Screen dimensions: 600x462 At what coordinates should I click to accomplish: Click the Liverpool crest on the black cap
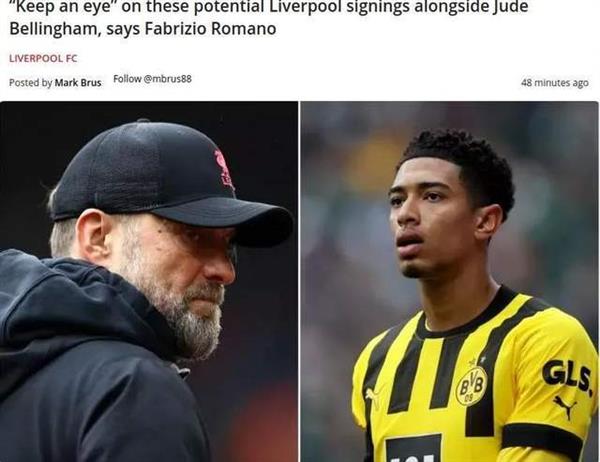(x=224, y=168)
